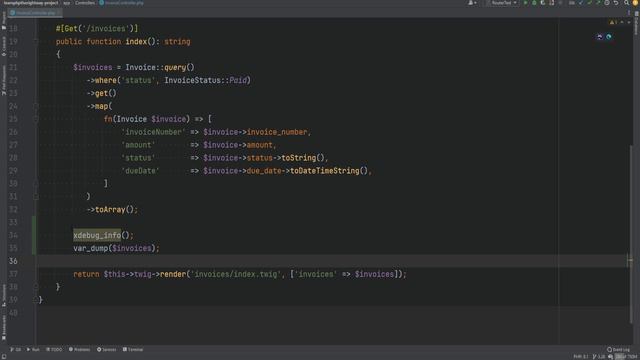Click the warnings indicator in editor corner
This screenshot has height=360, width=640.
click(x=613, y=22)
